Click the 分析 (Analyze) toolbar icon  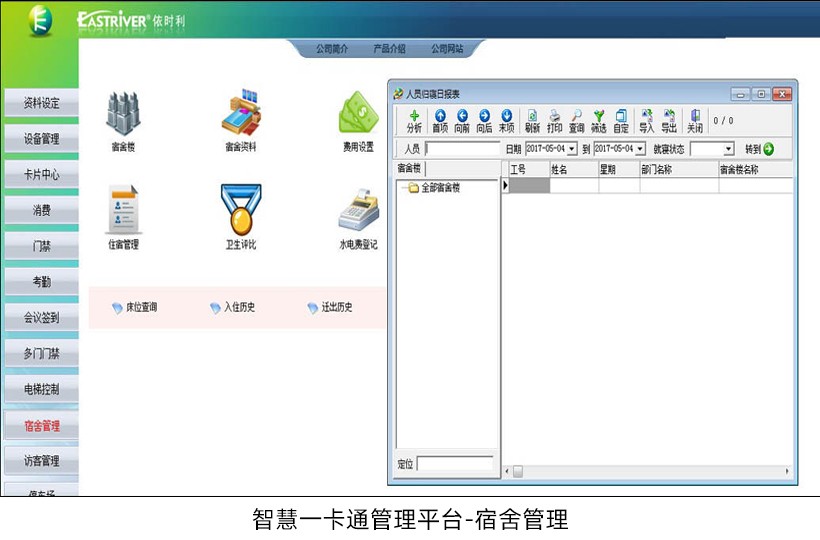414,121
